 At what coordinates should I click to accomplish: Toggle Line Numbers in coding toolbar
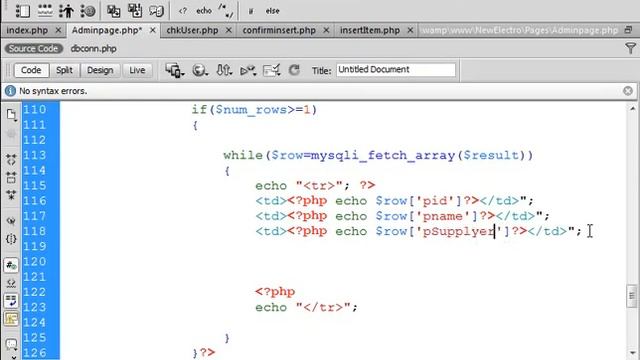11,265
